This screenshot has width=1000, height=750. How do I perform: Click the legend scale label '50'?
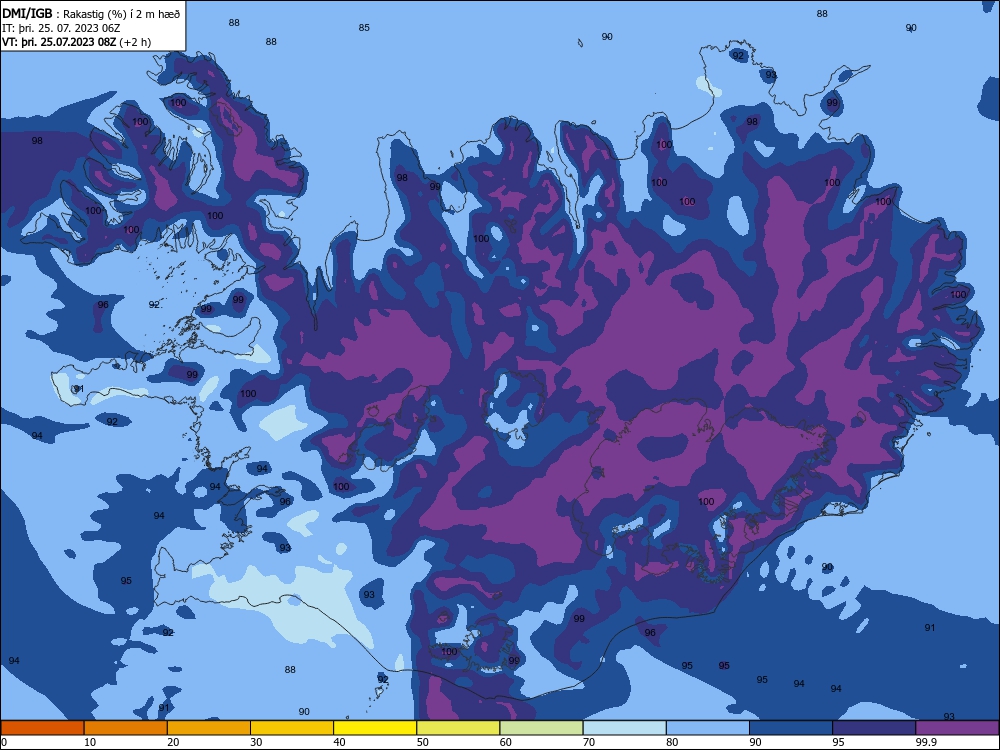point(422,742)
